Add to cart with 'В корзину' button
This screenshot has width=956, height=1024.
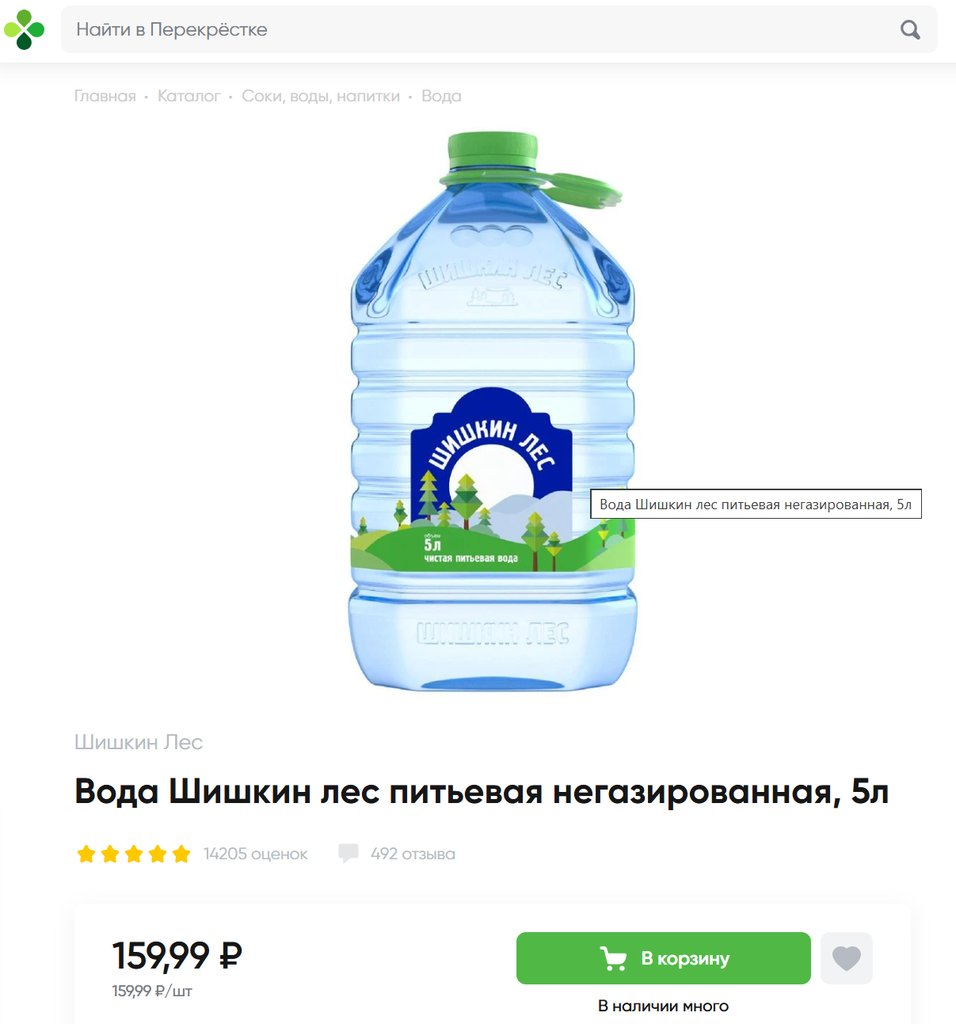(x=663, y=958)
